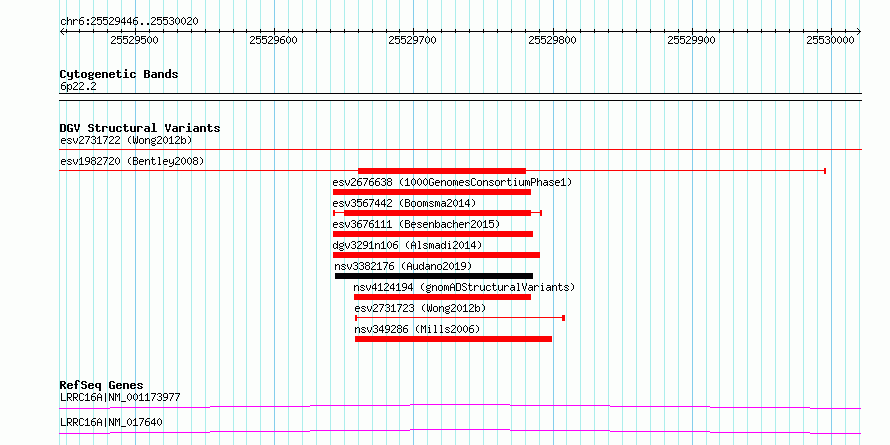The image size is (890, 445).
Task: Select the nsv3382176 (Audano2019) label
Action: (x=403, y=266)
